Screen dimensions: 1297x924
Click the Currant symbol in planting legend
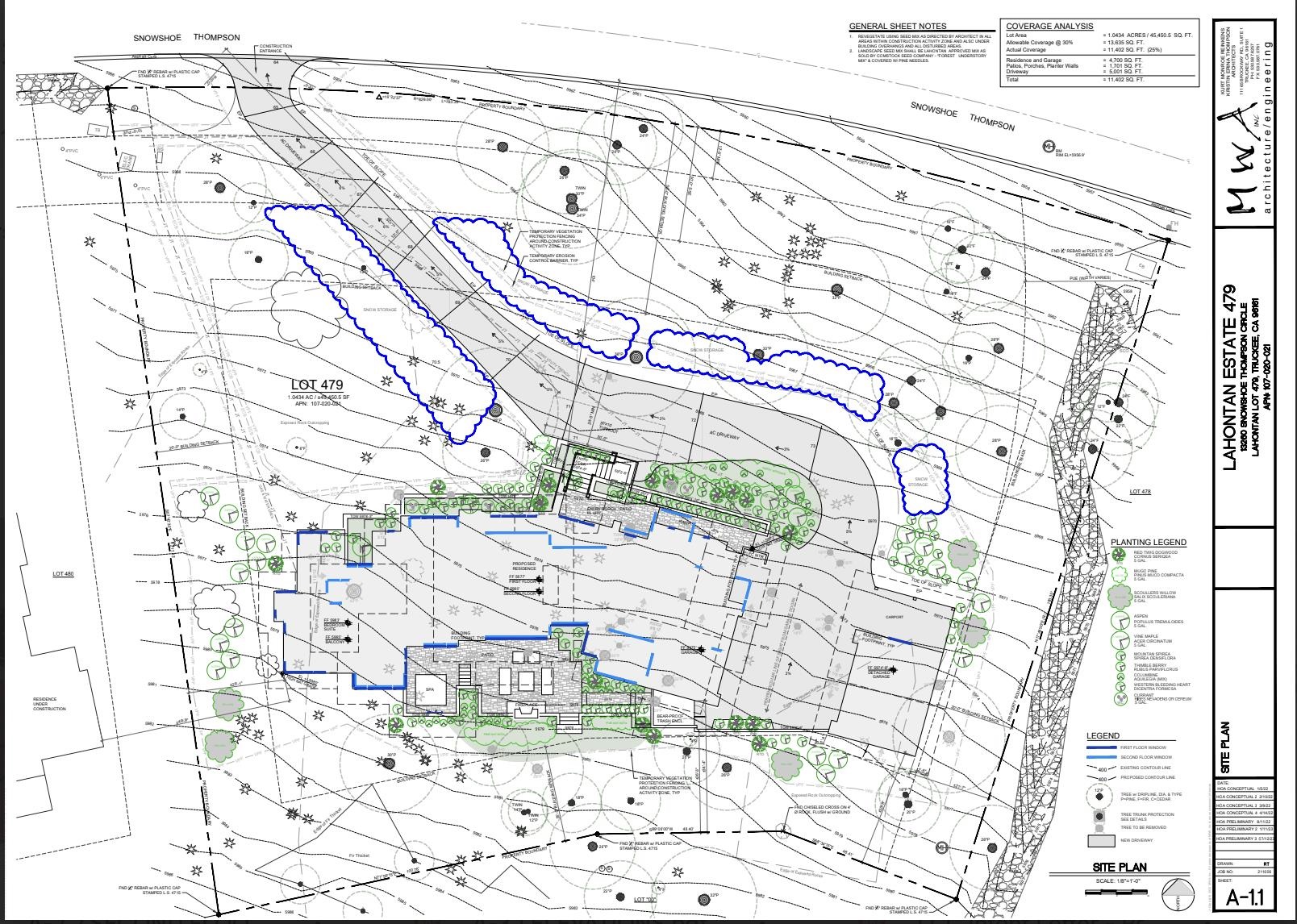tap(1119, 699)
